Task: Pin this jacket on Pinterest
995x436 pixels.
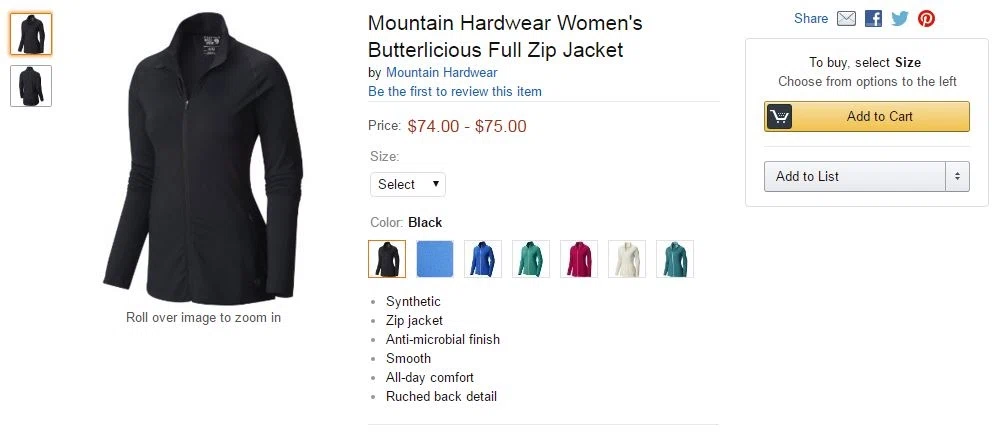Action: tap(926, 18)
